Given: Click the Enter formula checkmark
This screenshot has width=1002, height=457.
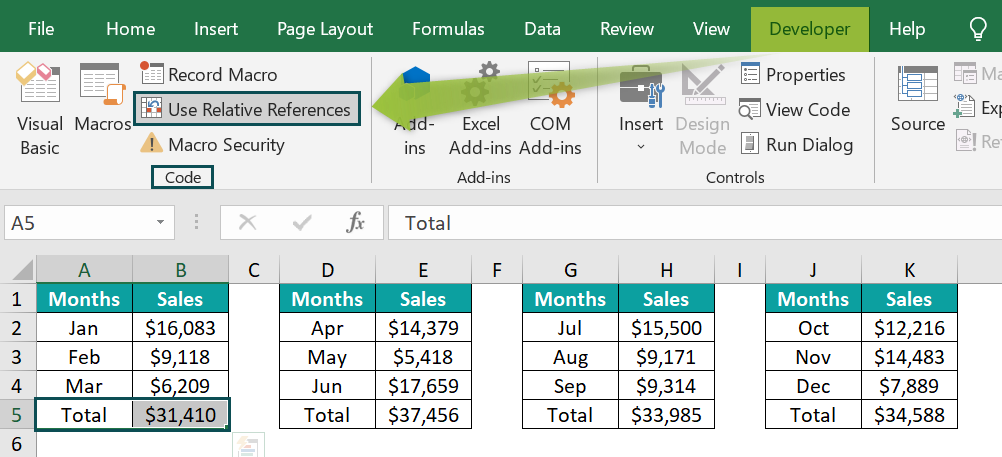Looking at the screenshot, I should tap(301, 222).
